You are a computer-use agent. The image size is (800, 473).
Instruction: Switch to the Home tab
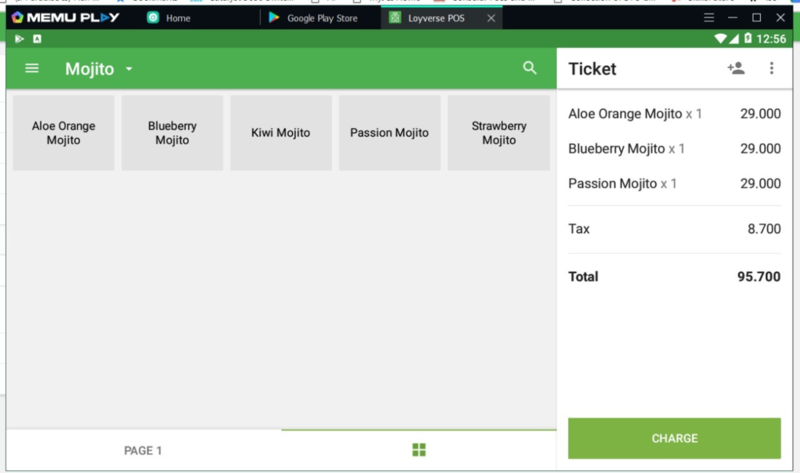pos(177,18)
